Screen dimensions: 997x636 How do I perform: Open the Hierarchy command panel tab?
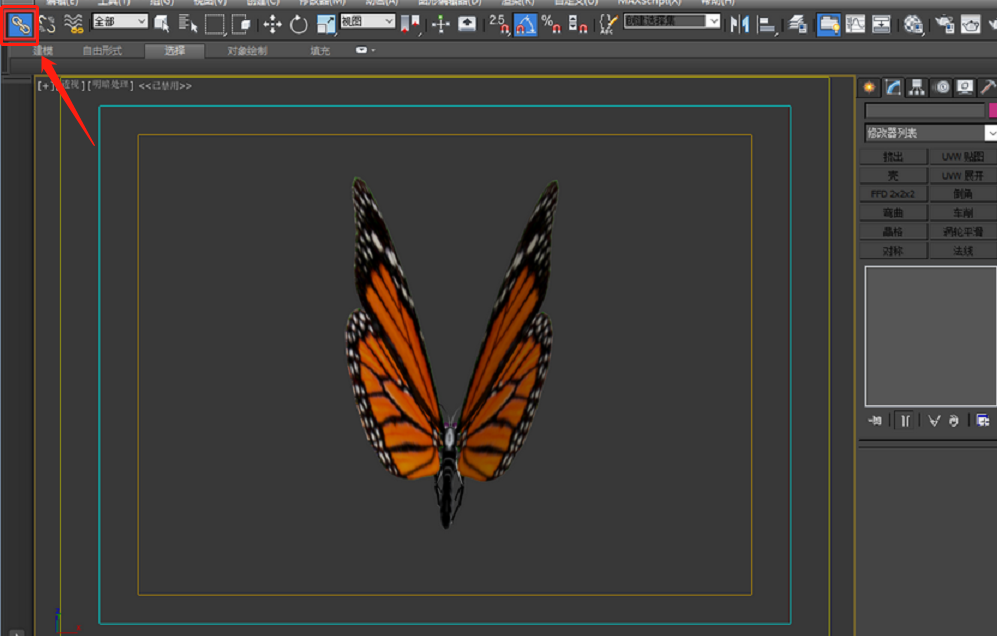917,87
